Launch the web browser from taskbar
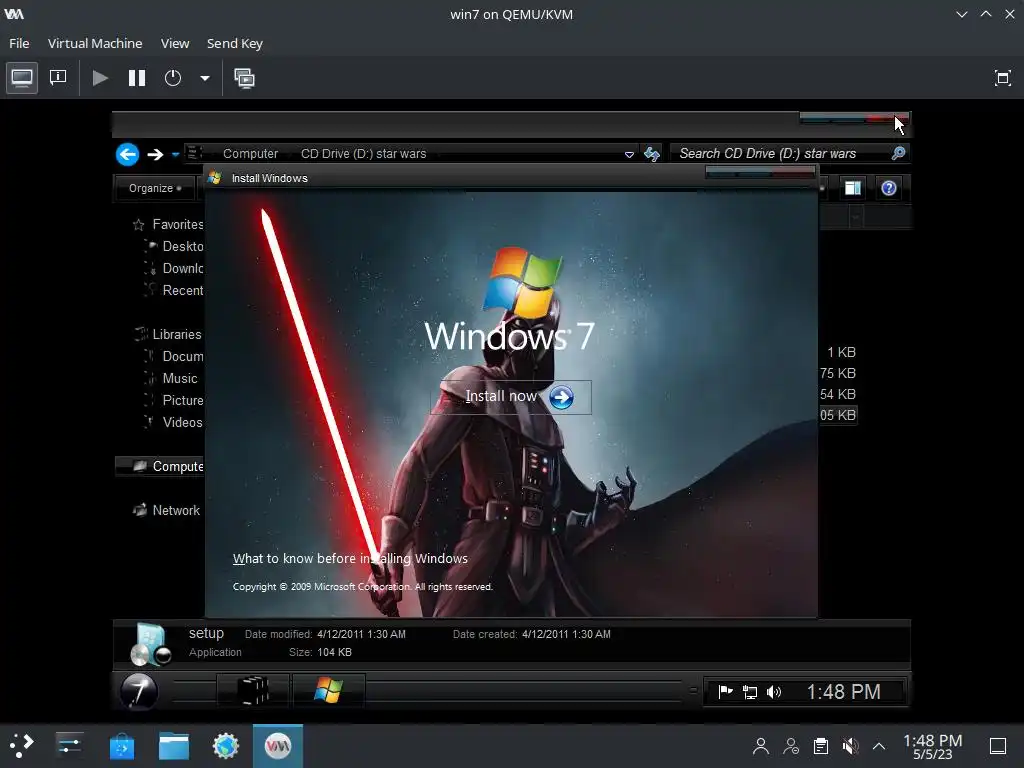The width and height of the screenshot is (1024, 768). pyautogui.click(x=226, y=745)
